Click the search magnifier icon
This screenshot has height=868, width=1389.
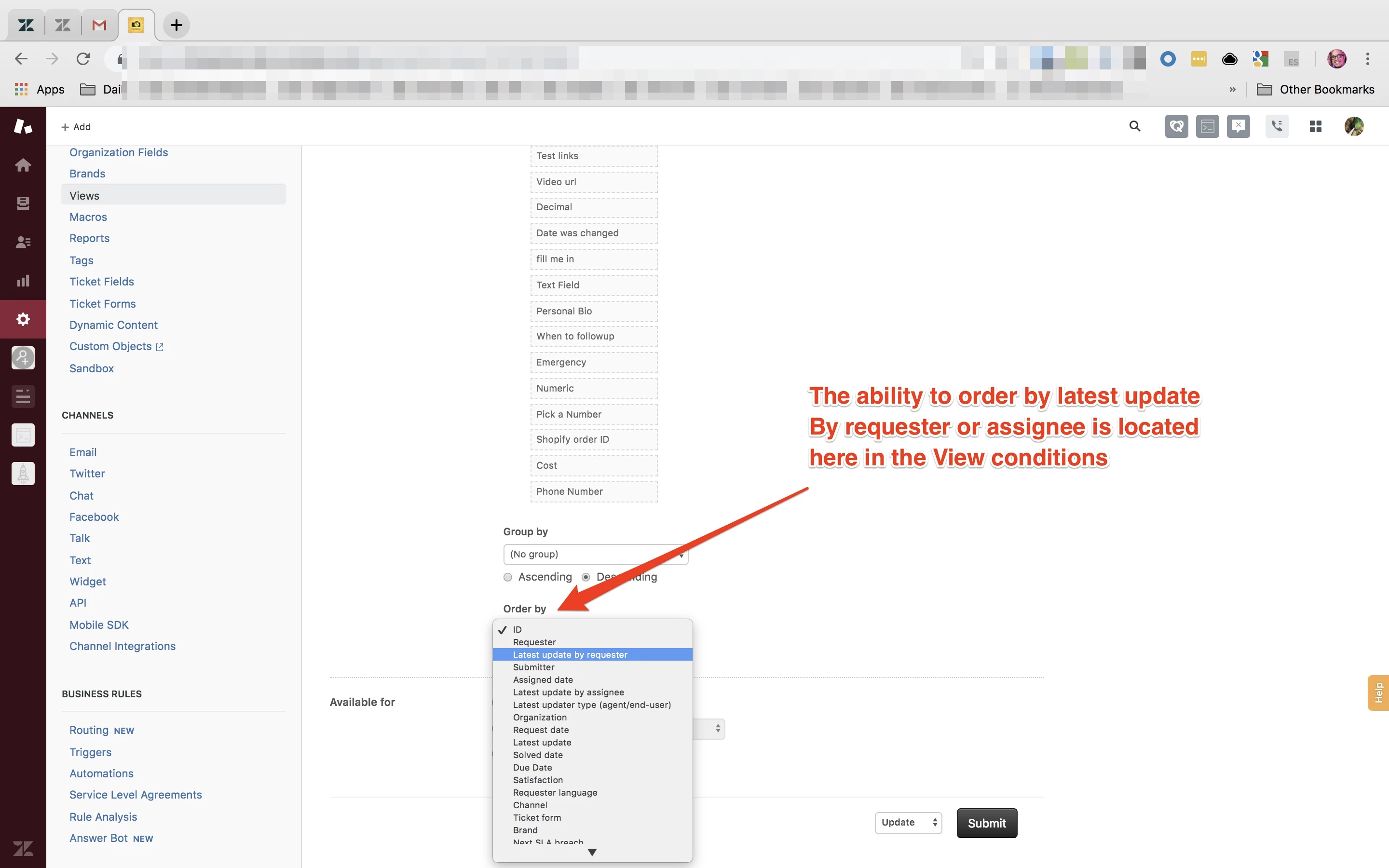(x=1134, y=126)
